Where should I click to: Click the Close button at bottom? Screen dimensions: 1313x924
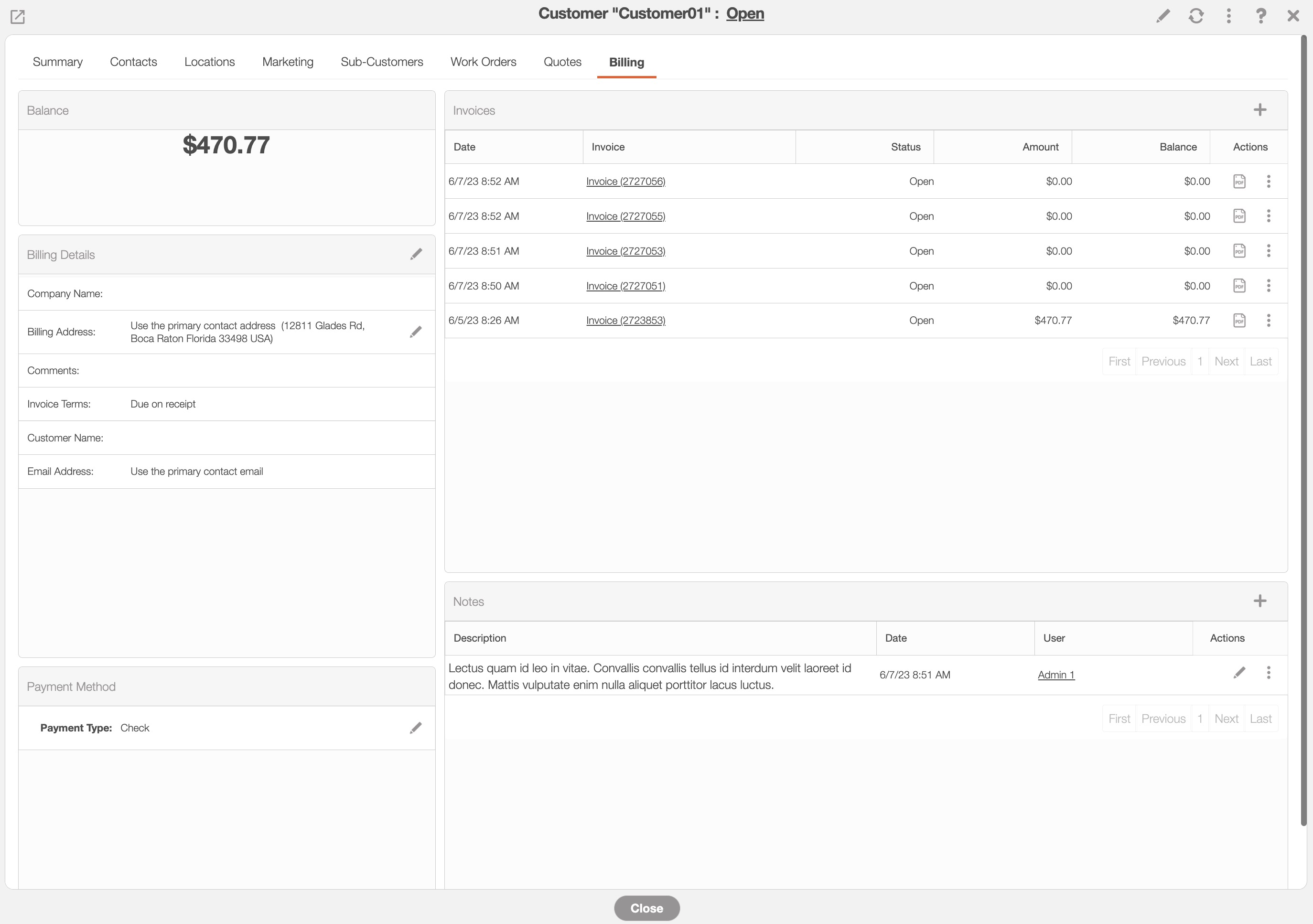click(x=647, y=908)
